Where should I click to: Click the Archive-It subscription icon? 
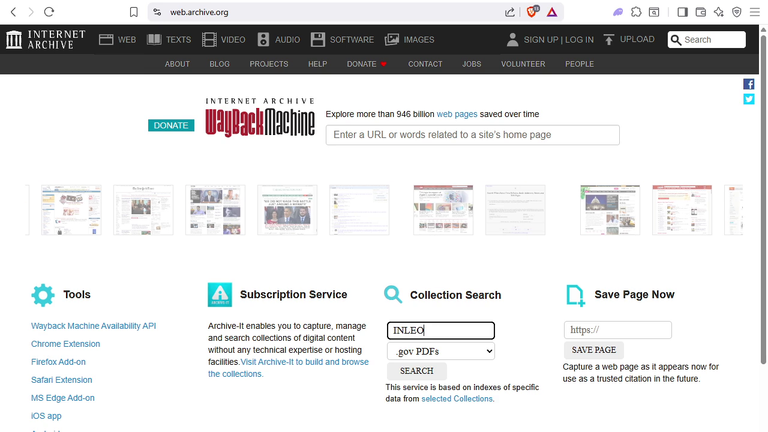[220, 295]
